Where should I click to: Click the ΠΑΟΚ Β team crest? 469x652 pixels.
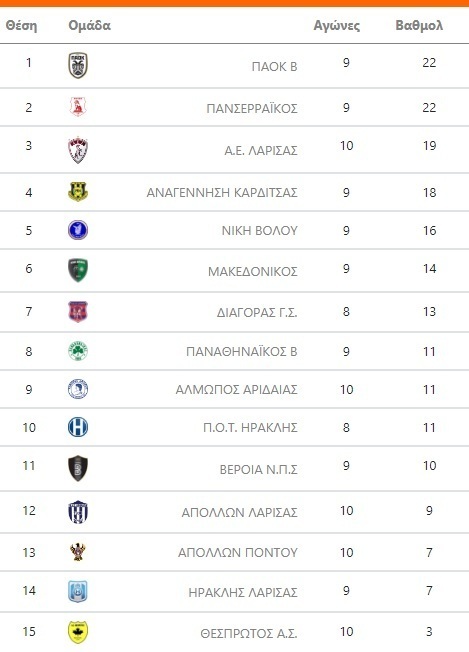78,65
